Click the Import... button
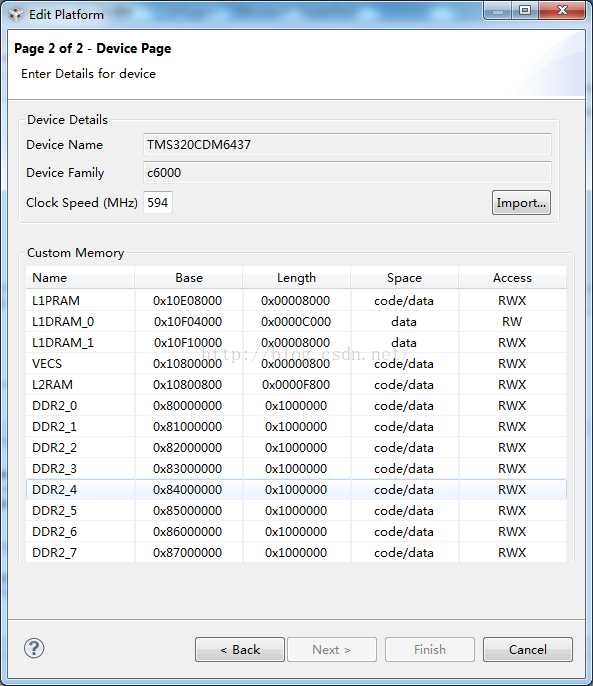Viewport: 593px width, 686px height. (x=521, y=203)
